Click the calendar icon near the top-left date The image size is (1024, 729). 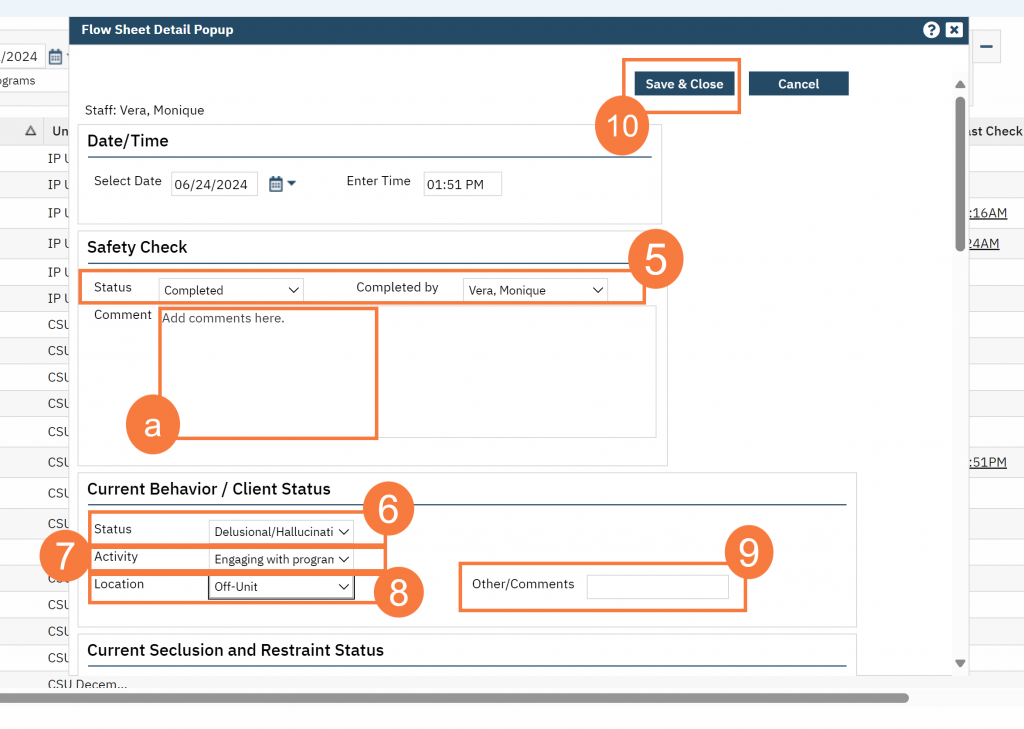[x=56, y=57]
